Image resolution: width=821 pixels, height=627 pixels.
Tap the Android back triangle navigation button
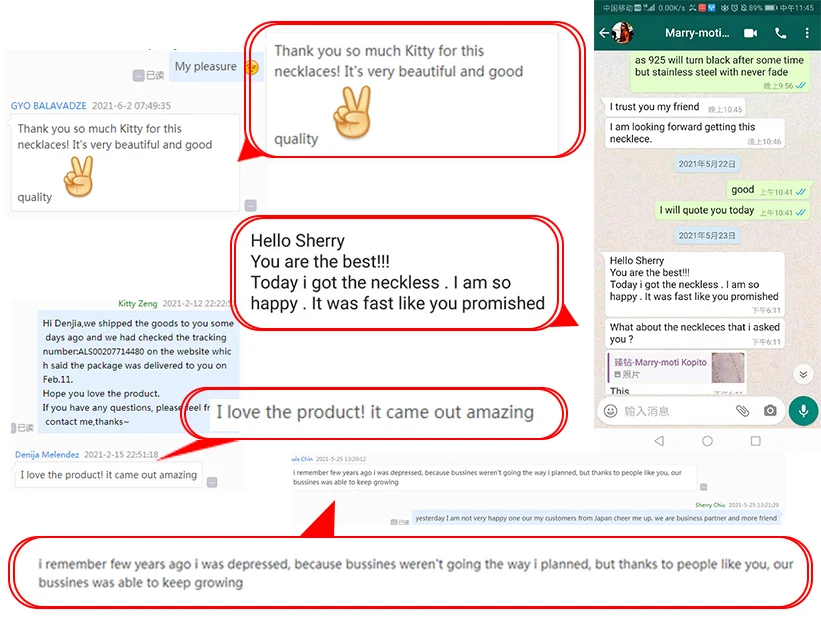coord(659,441)
